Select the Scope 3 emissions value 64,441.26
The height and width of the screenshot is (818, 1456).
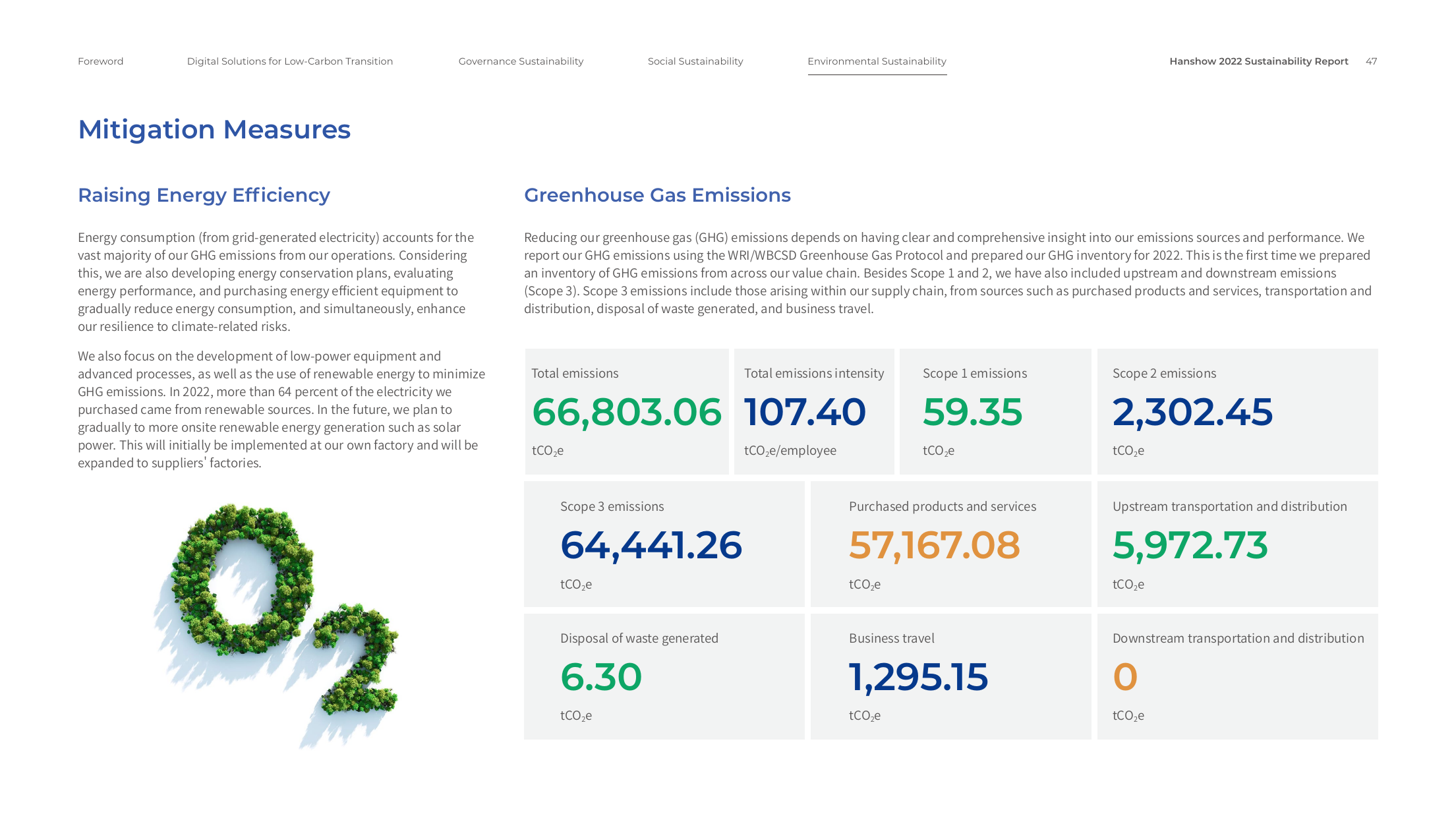tap(651, 545)
